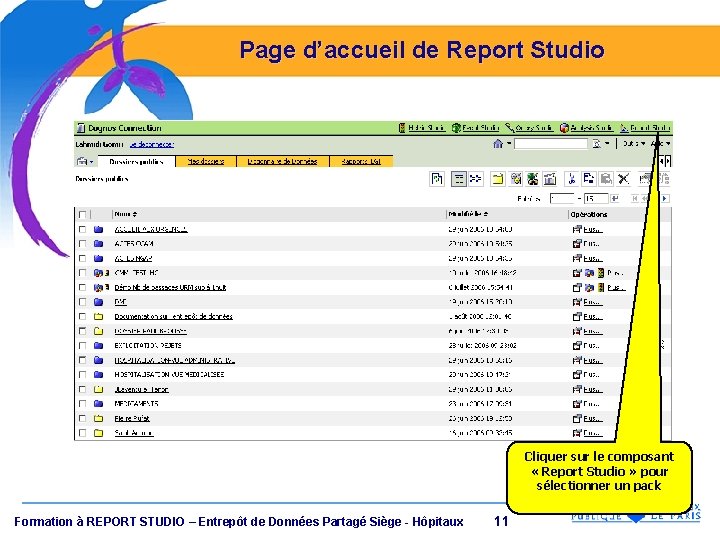
Task: Open the fourth Rapports tab
Action: click(361, 162)
